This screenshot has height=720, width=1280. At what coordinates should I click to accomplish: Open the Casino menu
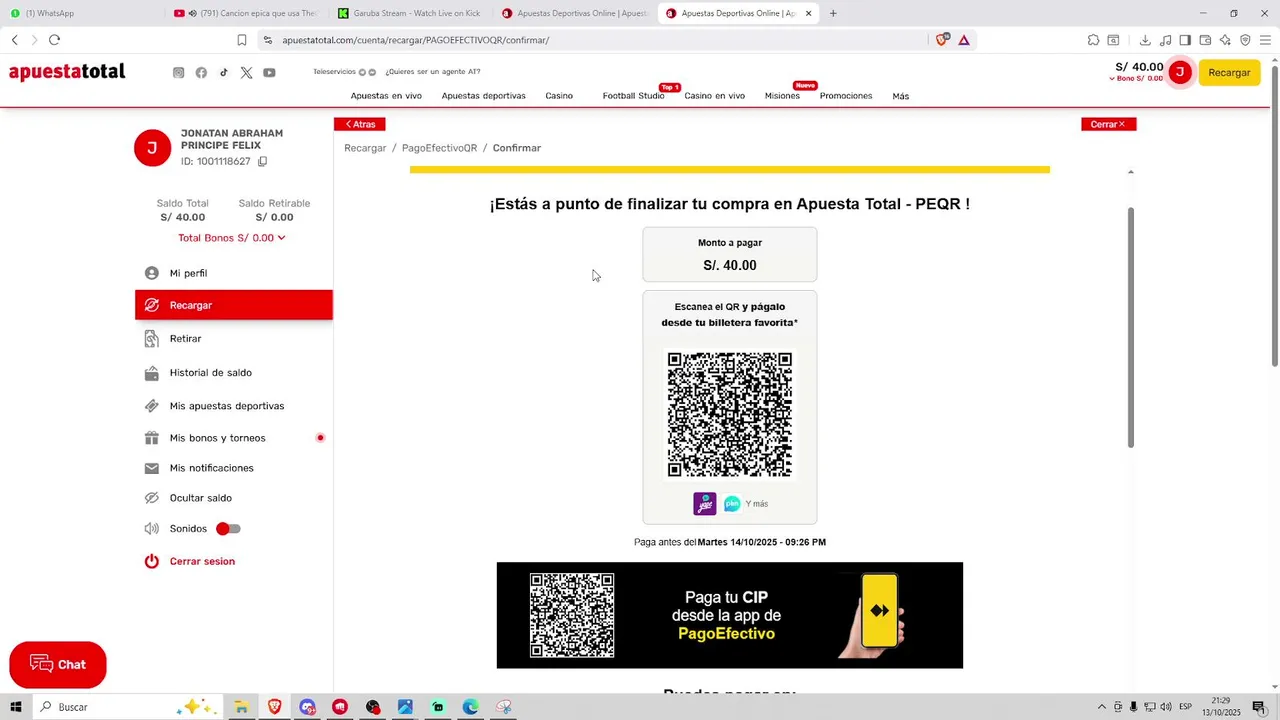coord(559,96)
